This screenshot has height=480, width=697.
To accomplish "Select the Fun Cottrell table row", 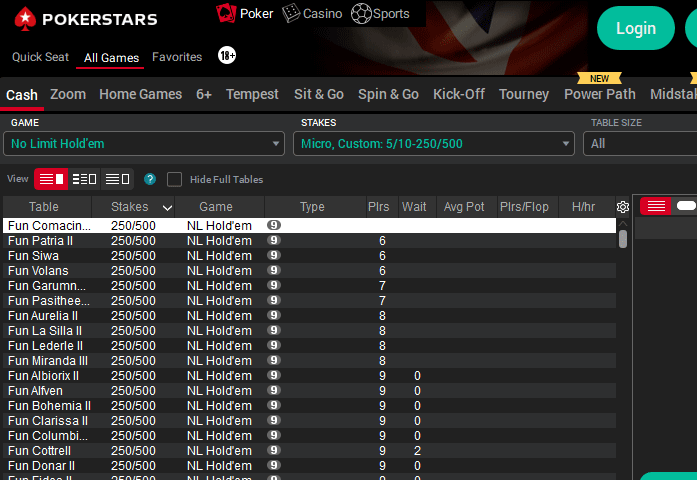I will 309,451.
